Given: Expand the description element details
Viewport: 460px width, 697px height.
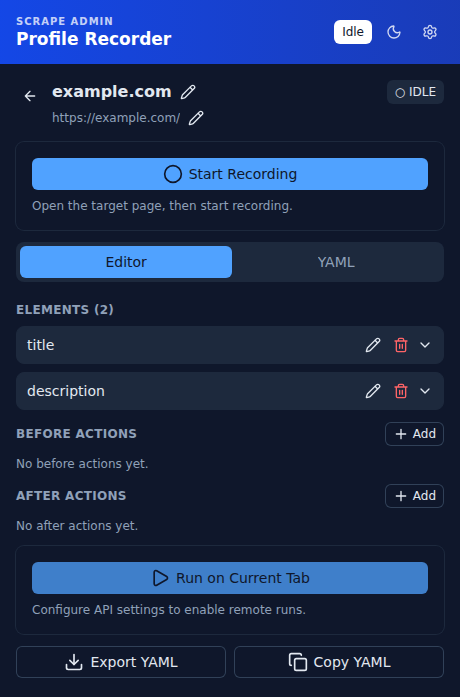Looking at the screenshot, I should click(x=425, y=391).
